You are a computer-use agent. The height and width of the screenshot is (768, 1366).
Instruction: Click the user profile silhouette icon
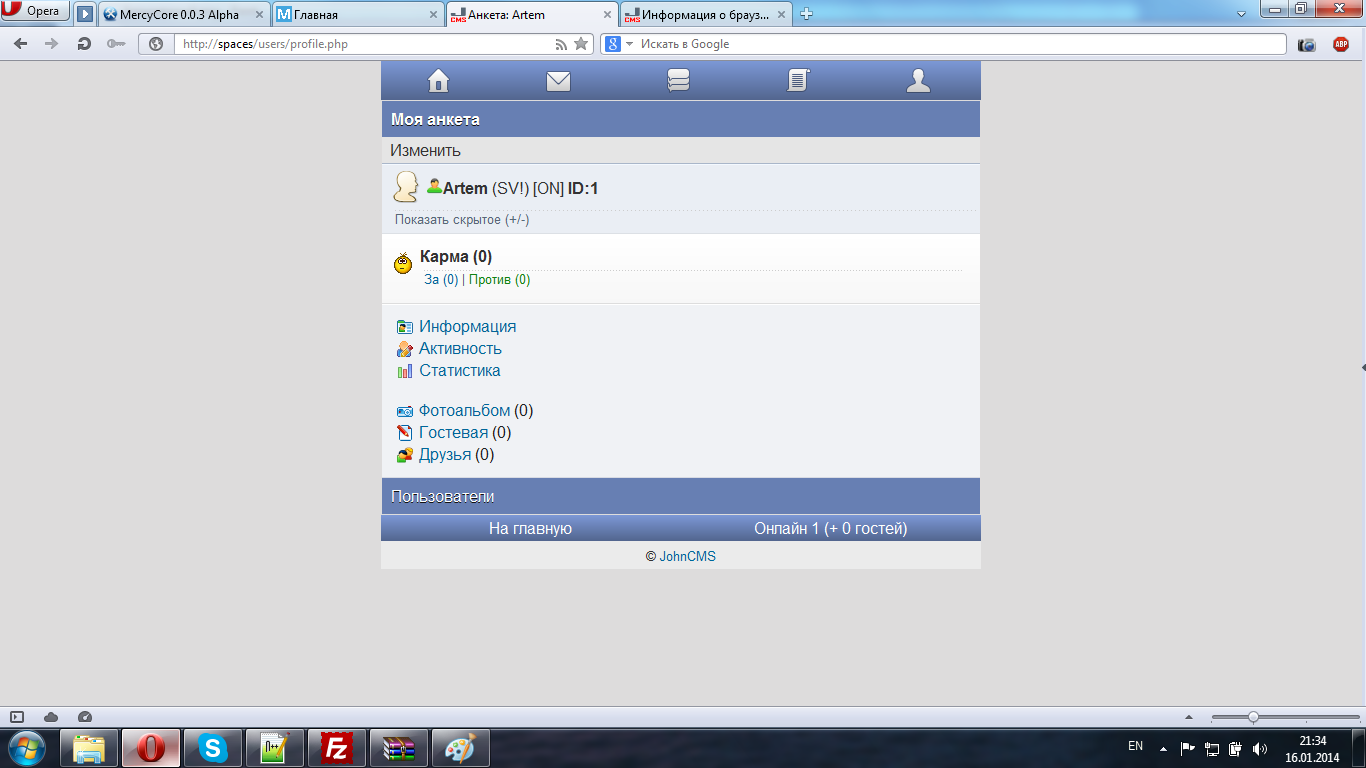point(918,81)
